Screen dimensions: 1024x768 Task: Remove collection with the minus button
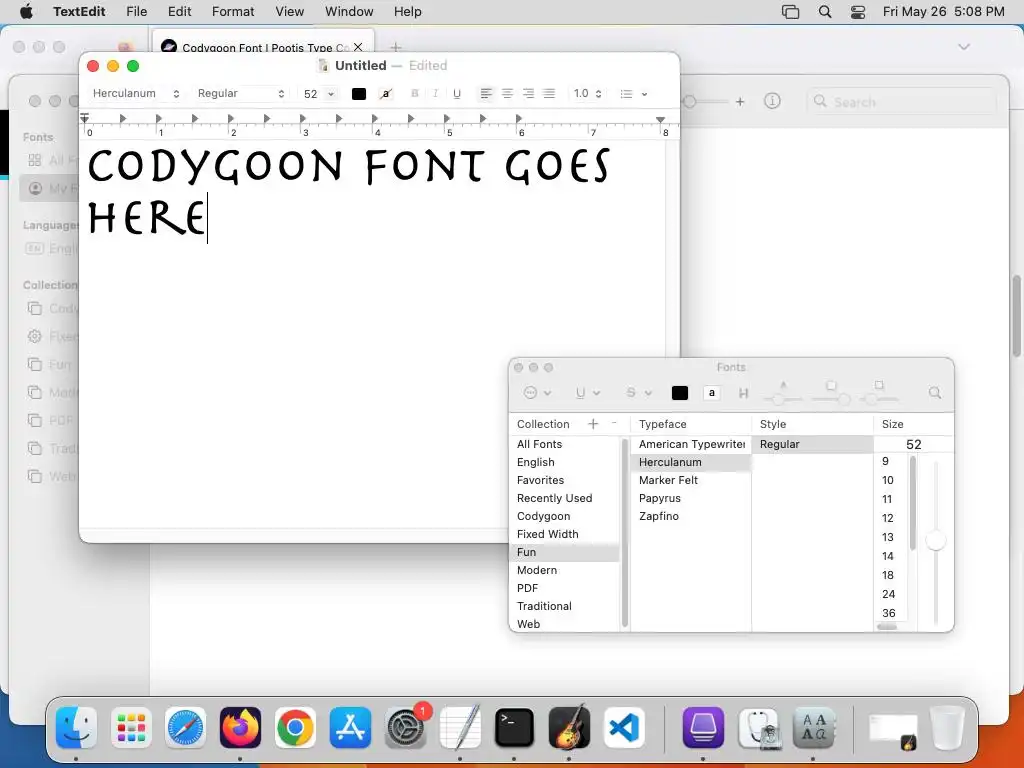[614, 424]
